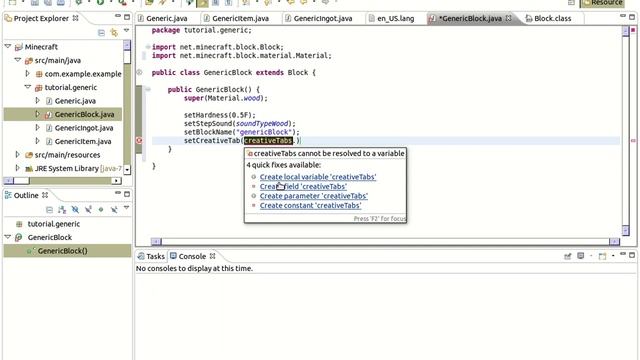The width and height of the screenshot is (640, 360).
Task: Expand GenericIngot.java tree node
Action: 37,127
